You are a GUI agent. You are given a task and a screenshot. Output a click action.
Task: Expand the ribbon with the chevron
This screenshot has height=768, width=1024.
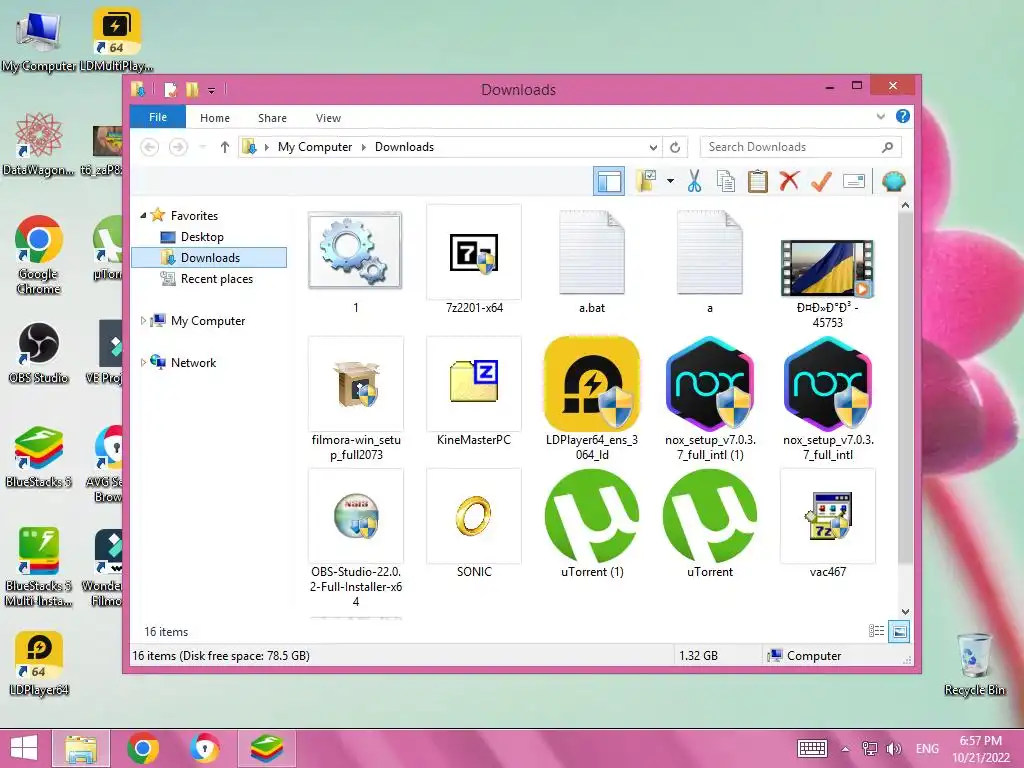880,117
